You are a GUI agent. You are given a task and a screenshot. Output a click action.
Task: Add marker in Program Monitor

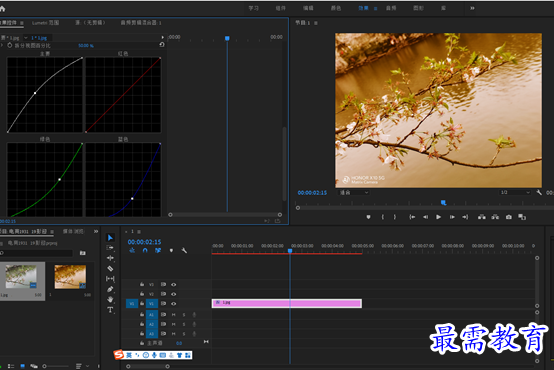click(x=369, y=217)
